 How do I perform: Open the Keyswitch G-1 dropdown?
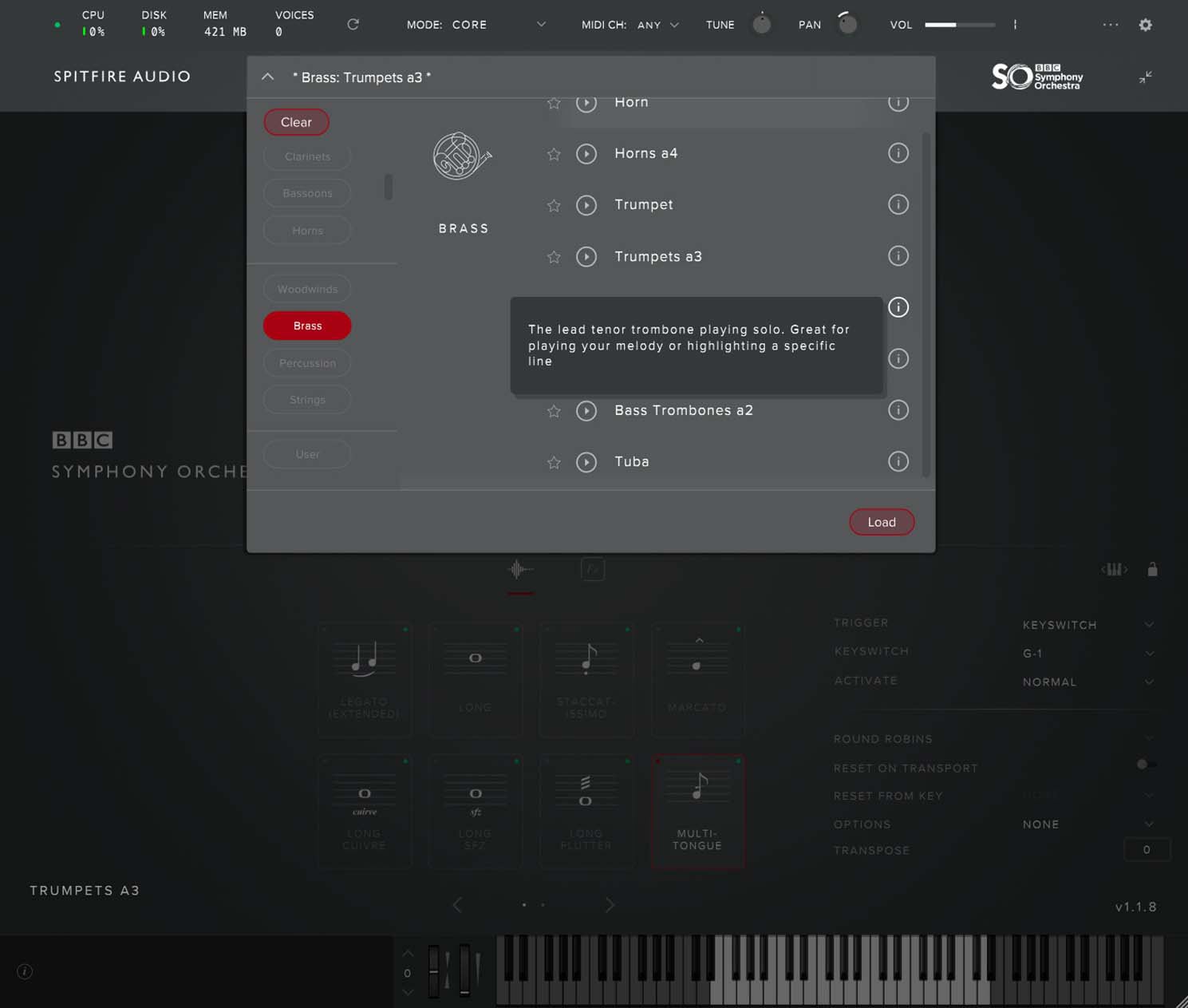pyautogui.click(x=1088, y=654)
